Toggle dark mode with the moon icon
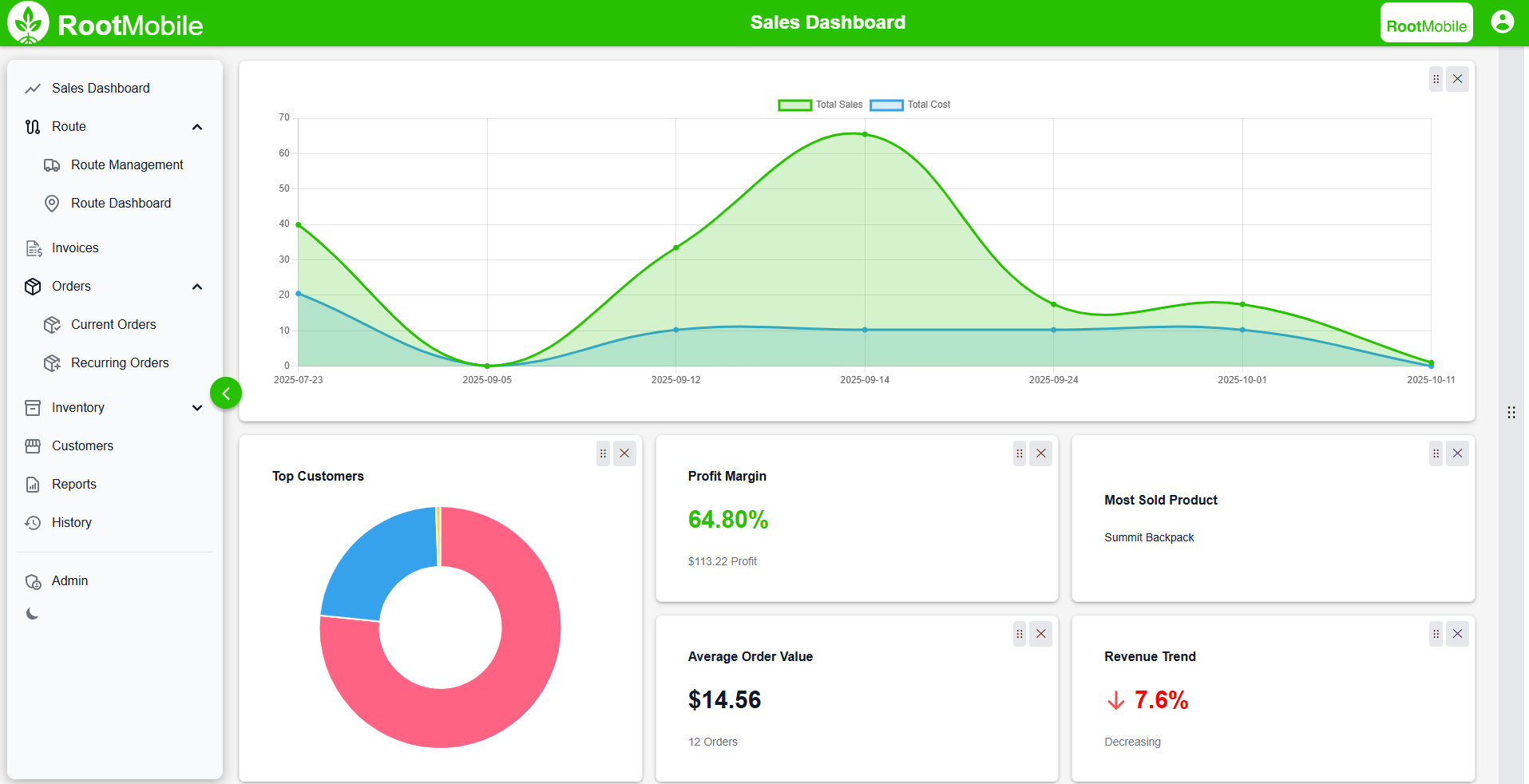1529x784 pixels. pyautogui.click(x=32, y=614)
